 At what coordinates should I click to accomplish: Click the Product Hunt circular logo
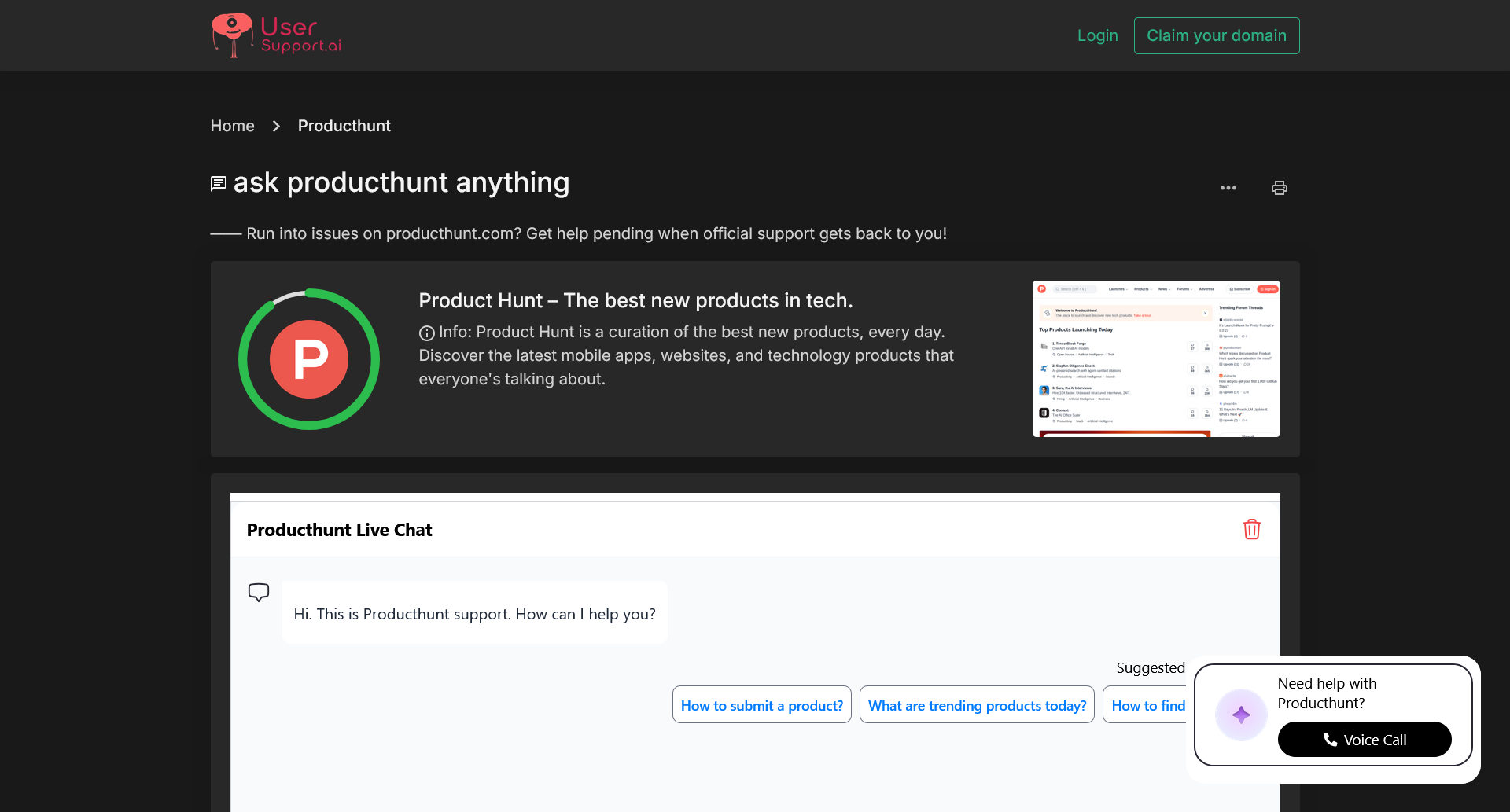309,359
